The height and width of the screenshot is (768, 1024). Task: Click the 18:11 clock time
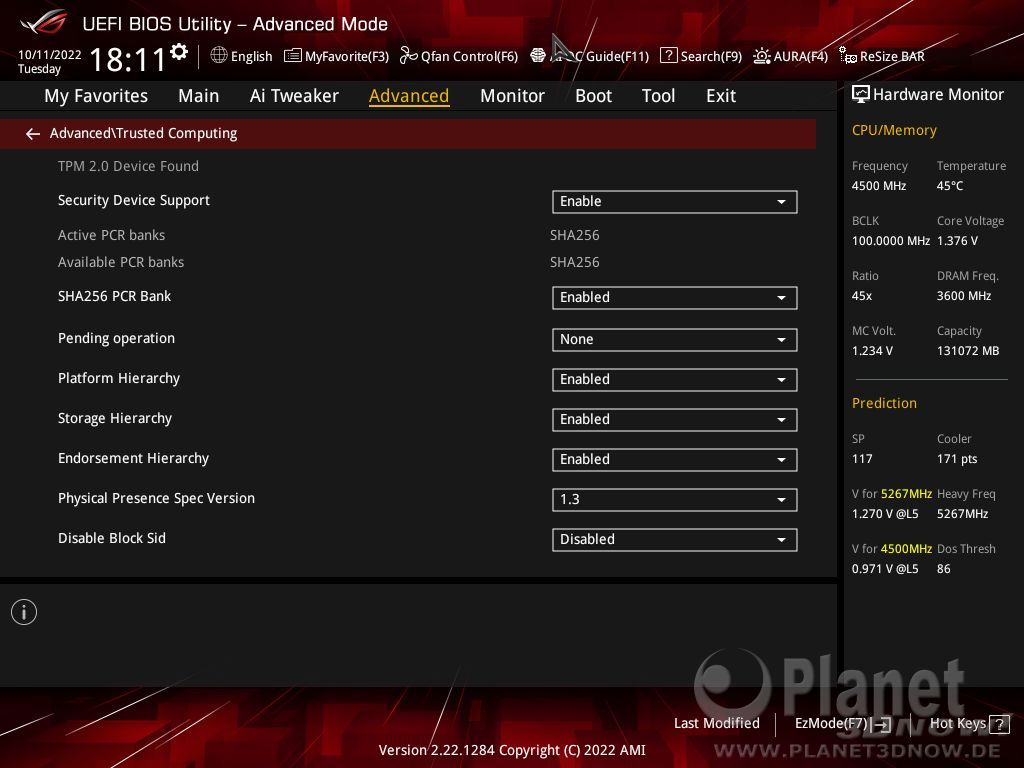pyautogui.click(x=127, y=59)
